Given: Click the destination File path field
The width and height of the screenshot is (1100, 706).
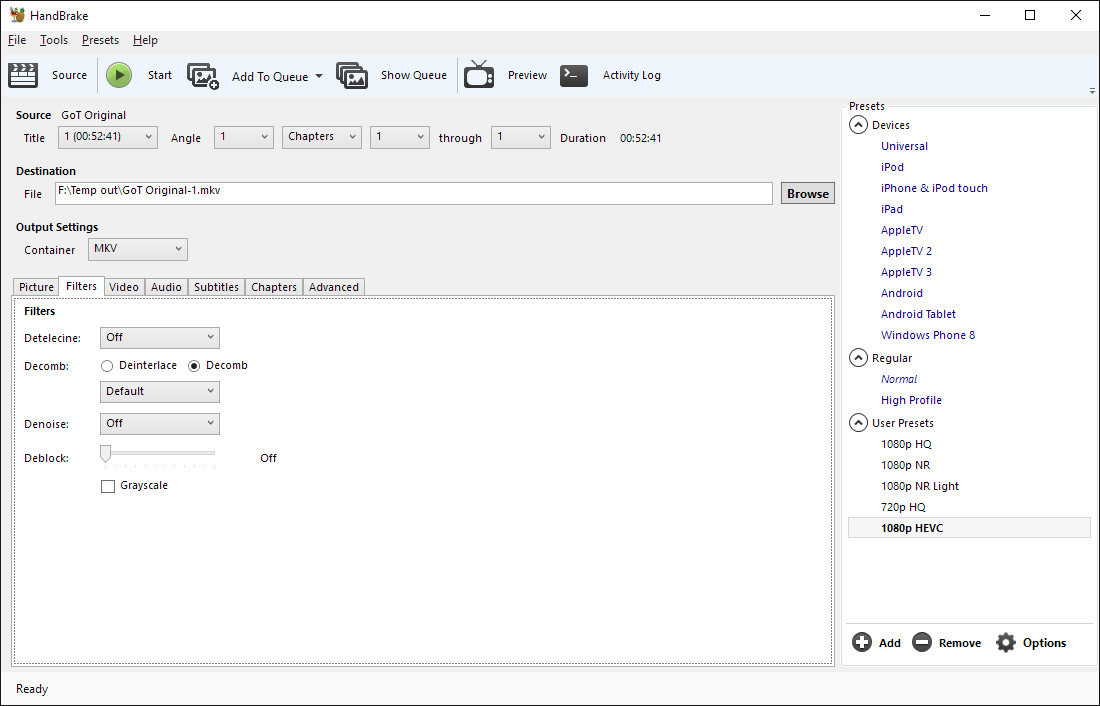Looking at the screenshot, I should [414, 193].
